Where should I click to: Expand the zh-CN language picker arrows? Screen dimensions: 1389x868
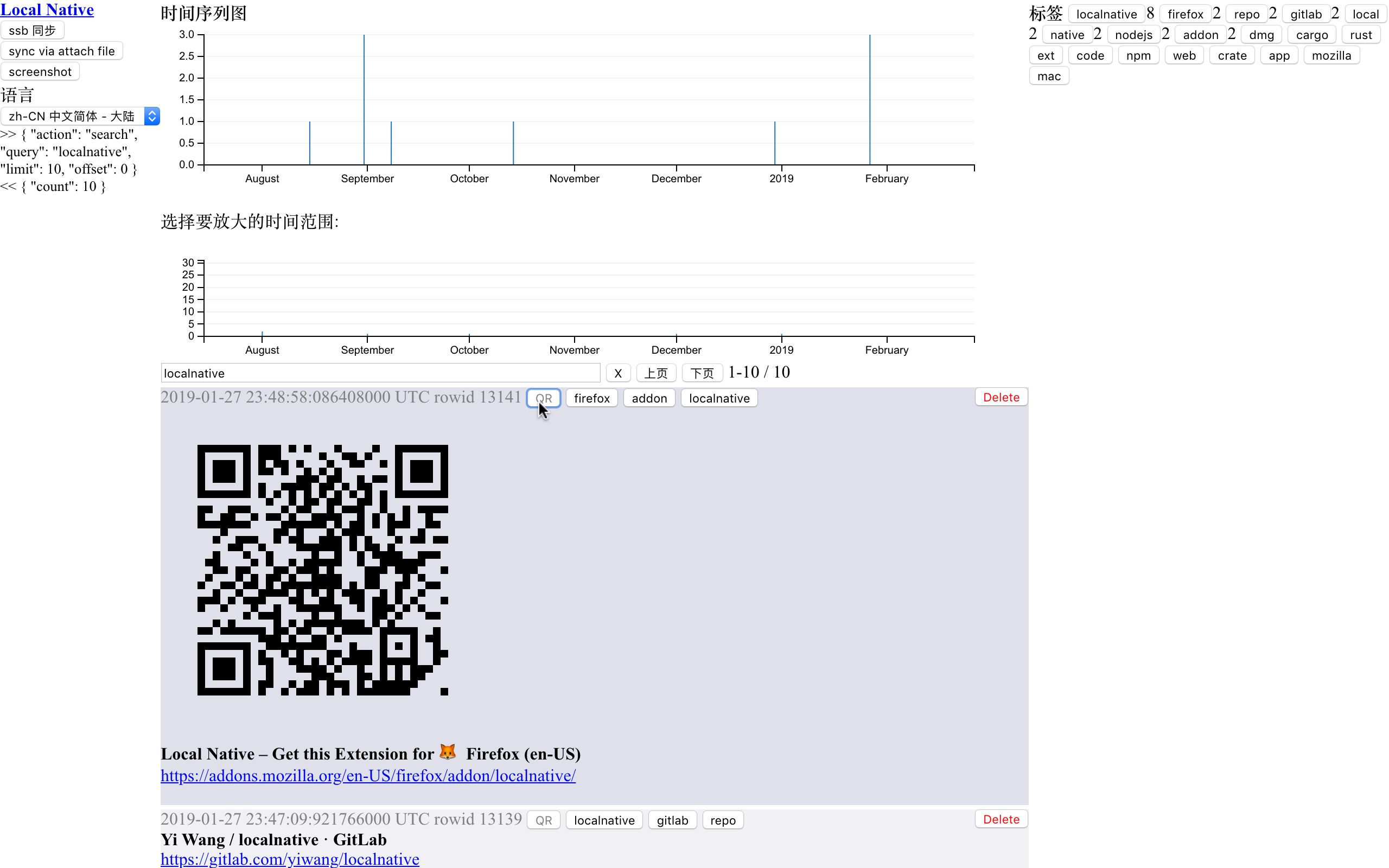pyautogui.click(x=151, y=116)
